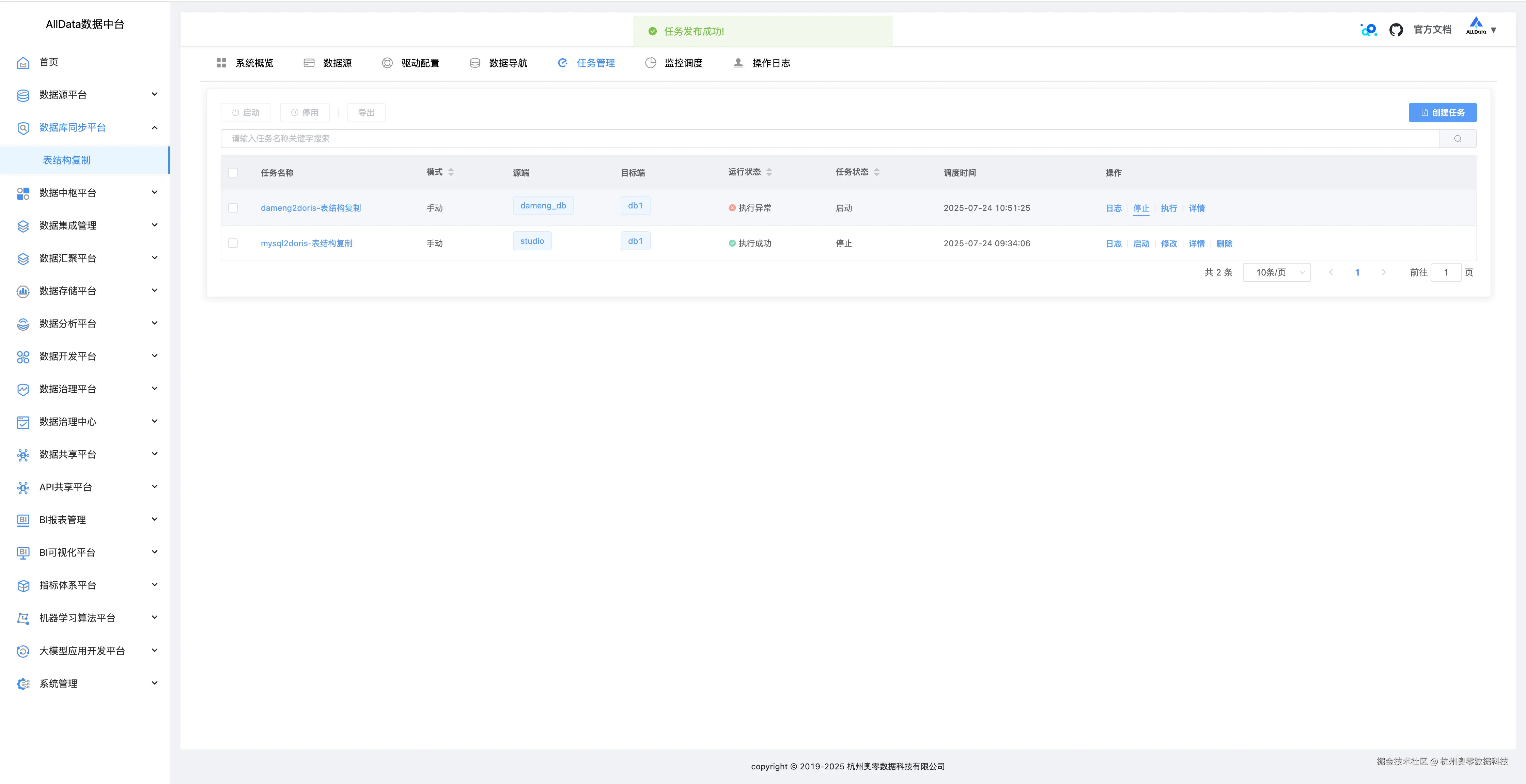1526x784 pixels.
Task: Click the 监控调度 pie chart icon
Action: pos(651,63)
